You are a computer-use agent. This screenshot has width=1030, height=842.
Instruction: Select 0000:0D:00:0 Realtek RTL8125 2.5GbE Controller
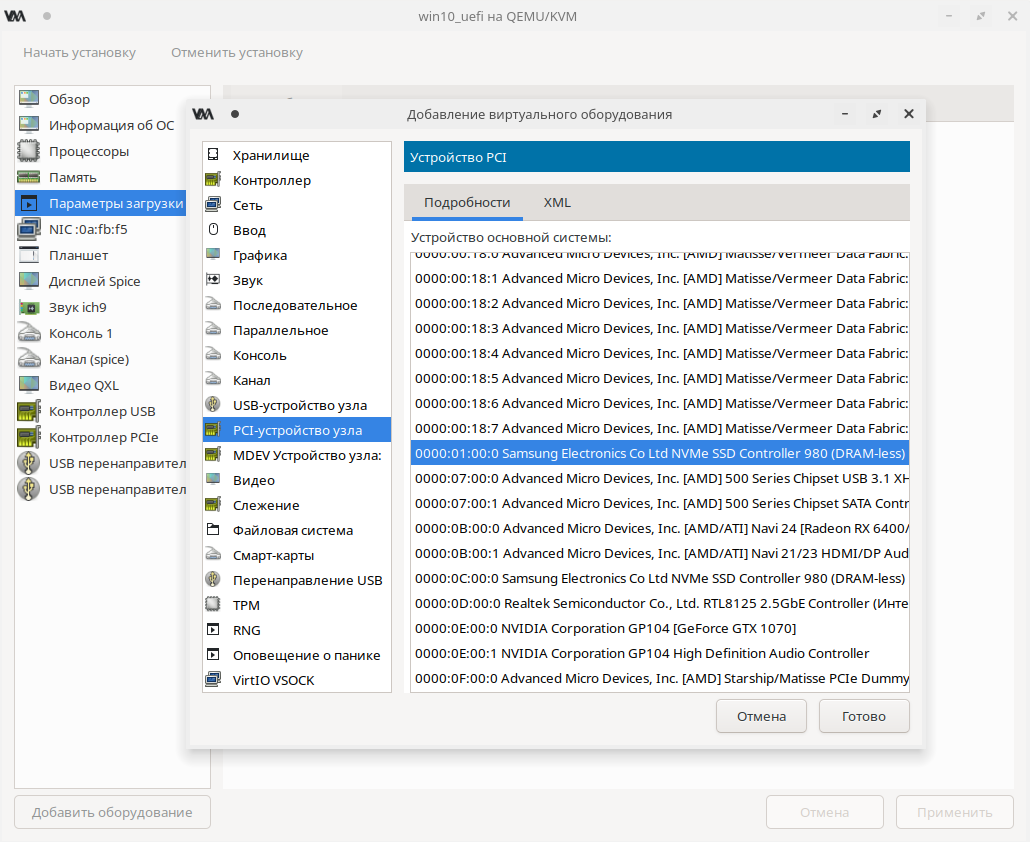[660, 603]
